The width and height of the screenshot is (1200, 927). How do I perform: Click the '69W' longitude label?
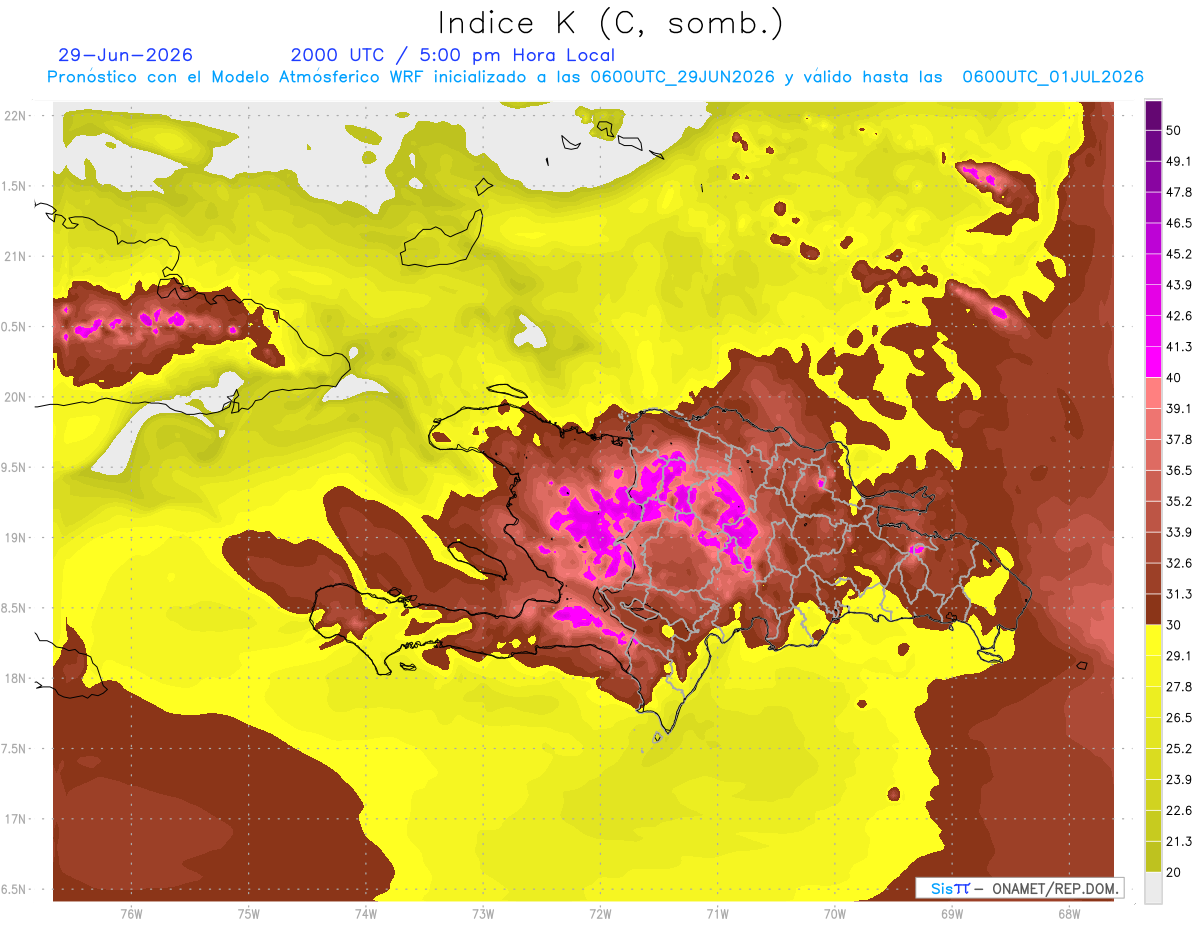coord(952,914)
